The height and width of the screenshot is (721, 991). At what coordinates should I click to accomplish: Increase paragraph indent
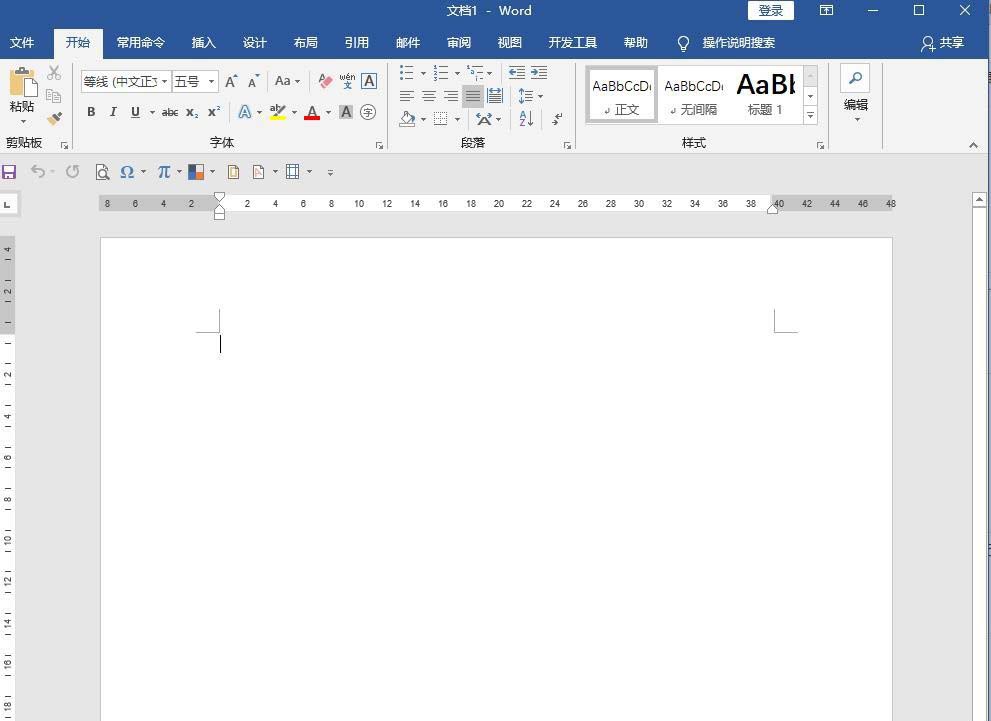[538, 72]
